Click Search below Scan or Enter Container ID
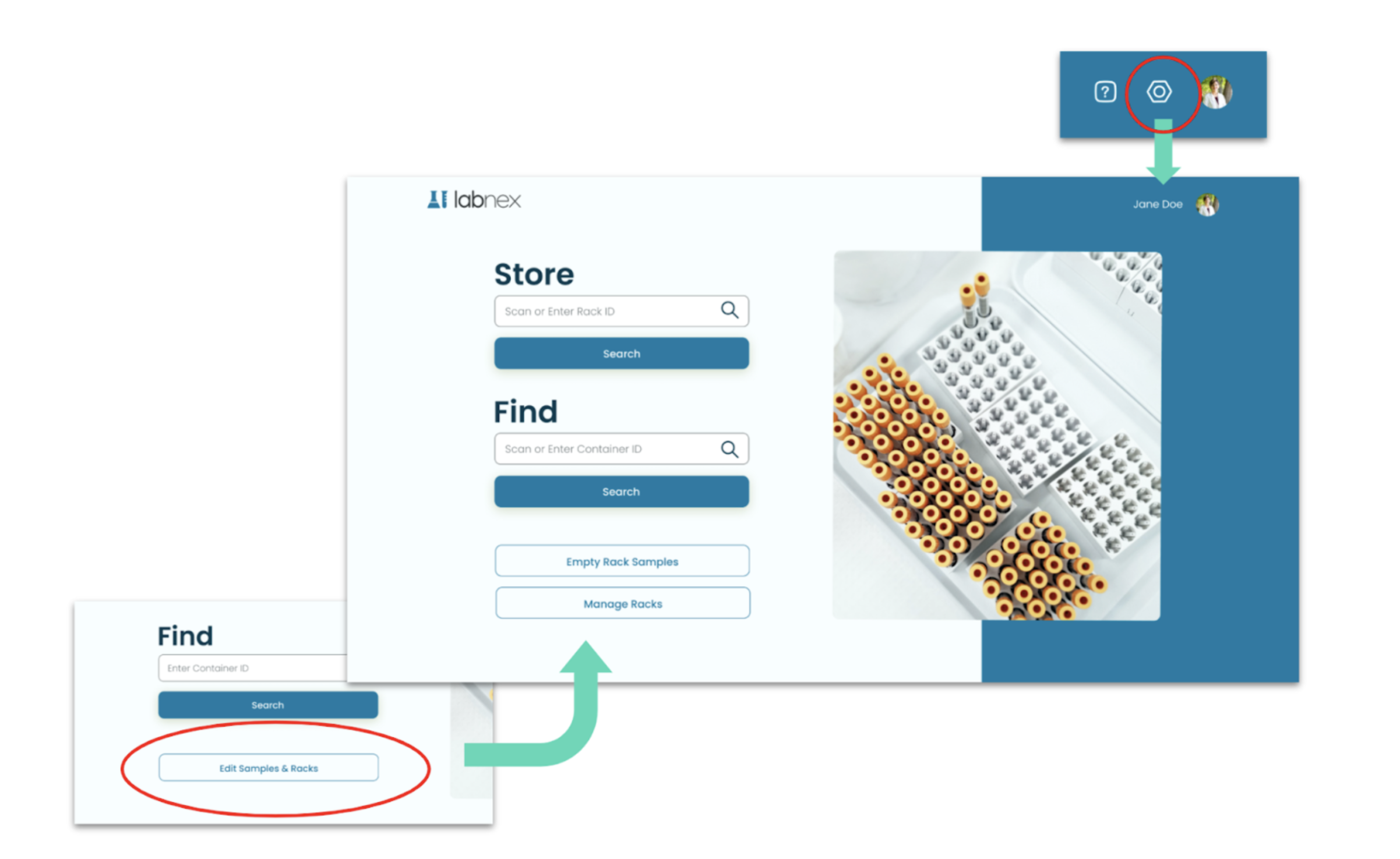 tap(621, 492)
